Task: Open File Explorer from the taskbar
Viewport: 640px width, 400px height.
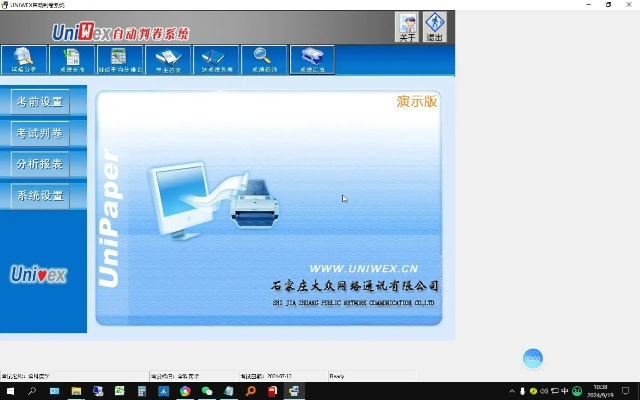Action: click(76, 391)
